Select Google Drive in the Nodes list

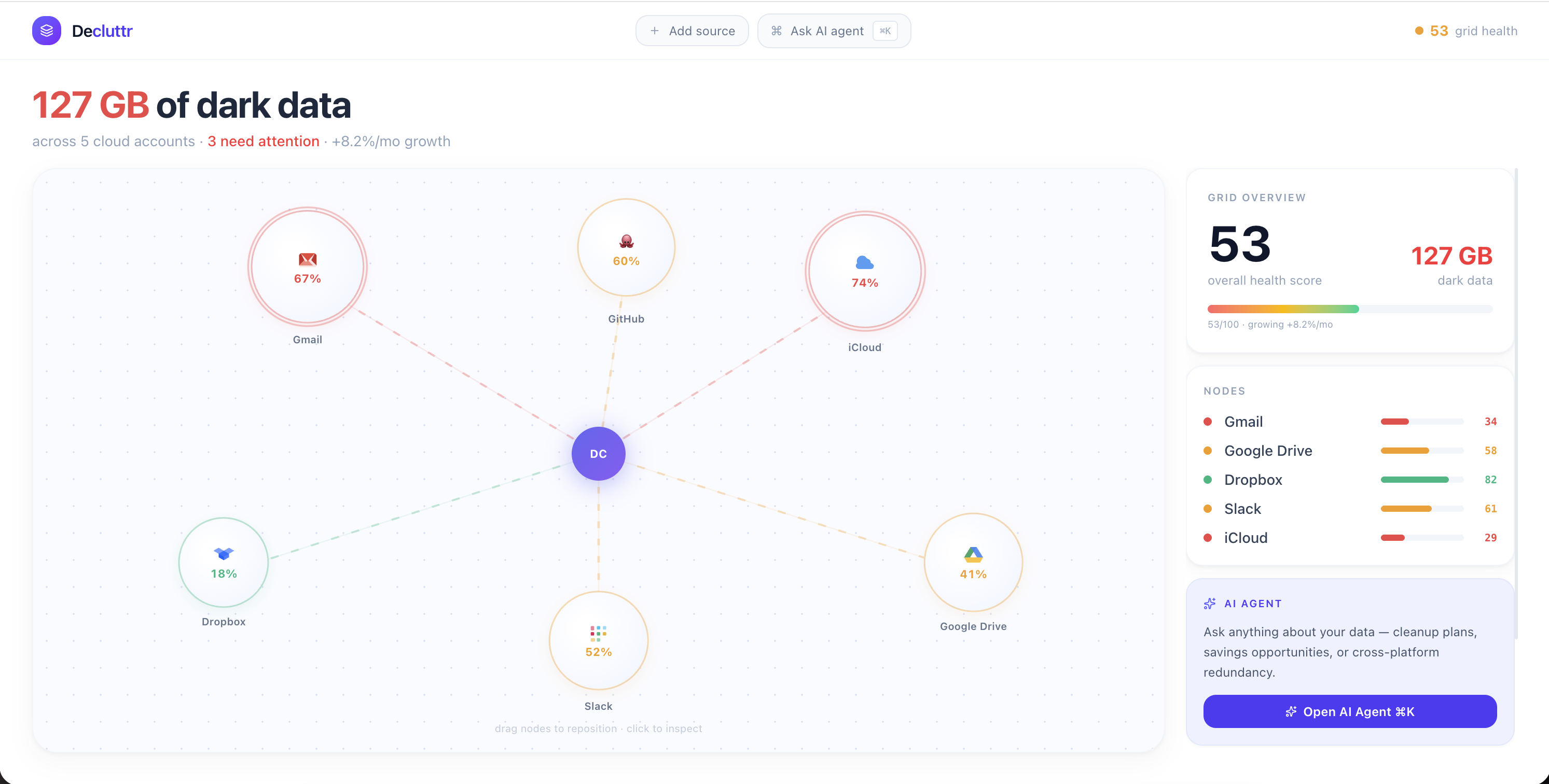(1268, 451)
